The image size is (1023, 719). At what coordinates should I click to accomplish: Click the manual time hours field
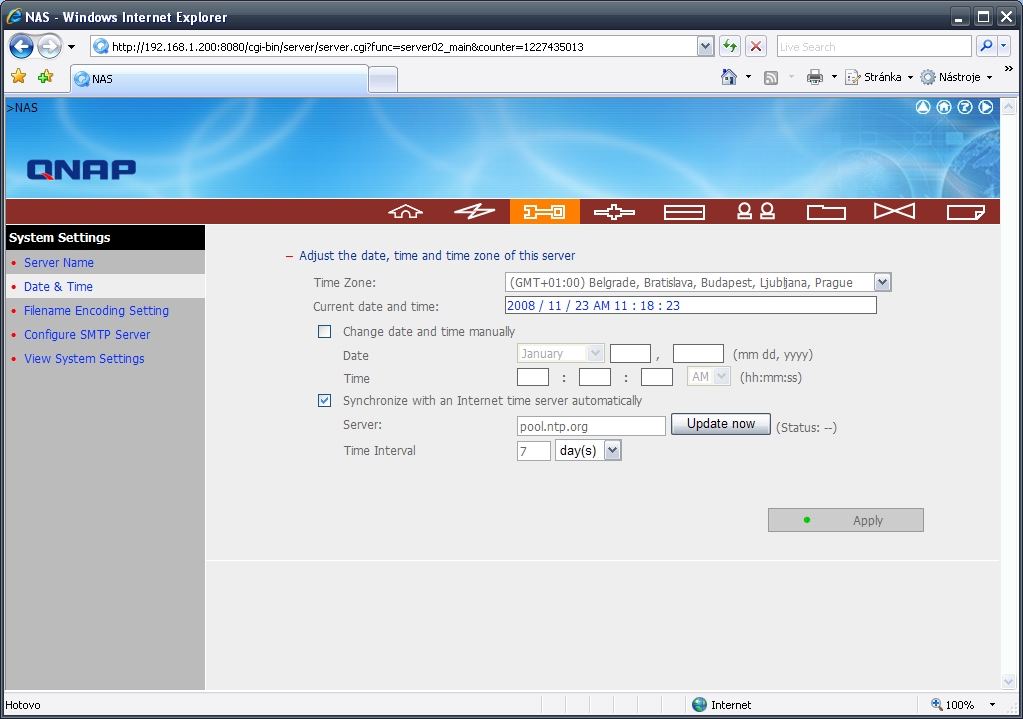point(533,377)
